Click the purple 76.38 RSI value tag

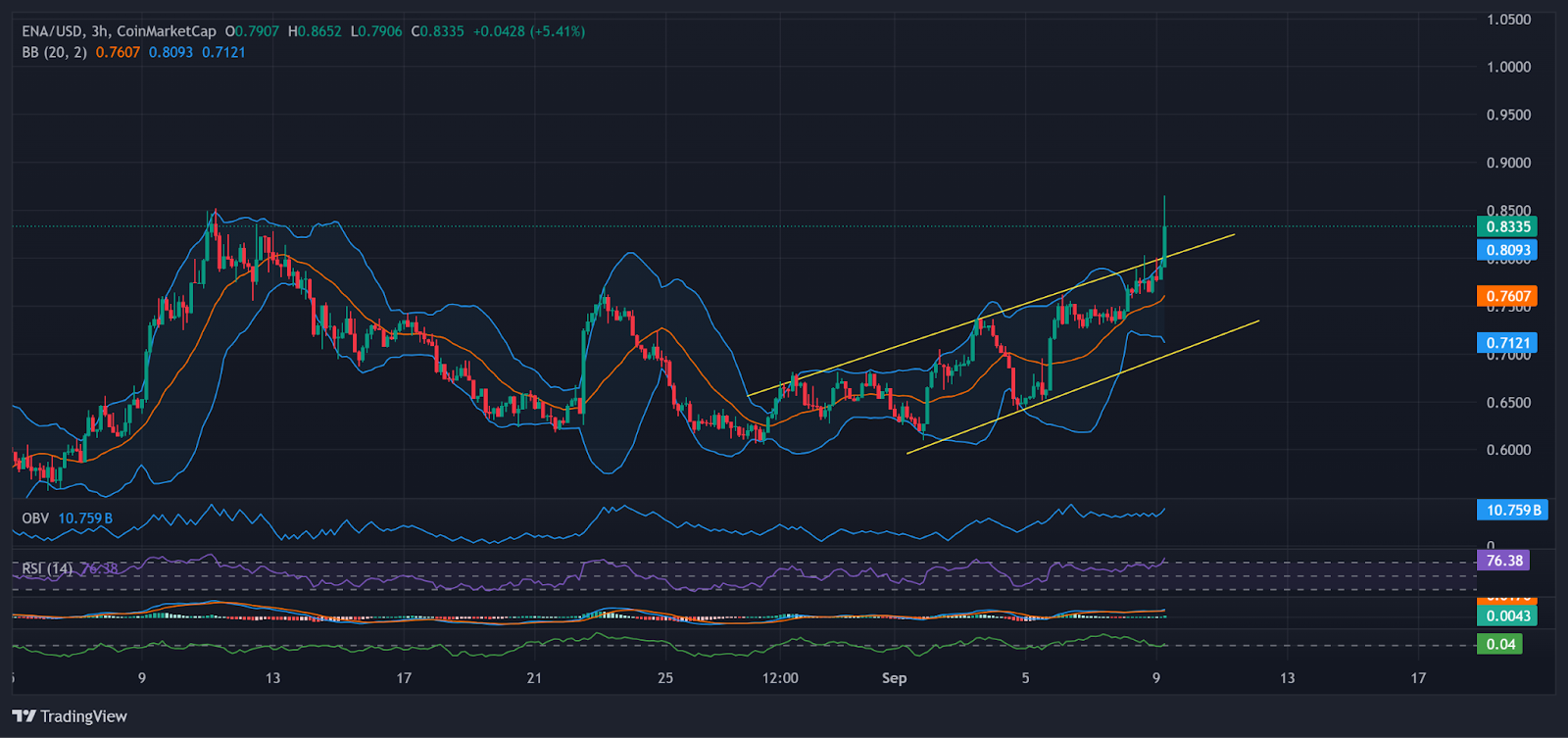(1503, 561)
